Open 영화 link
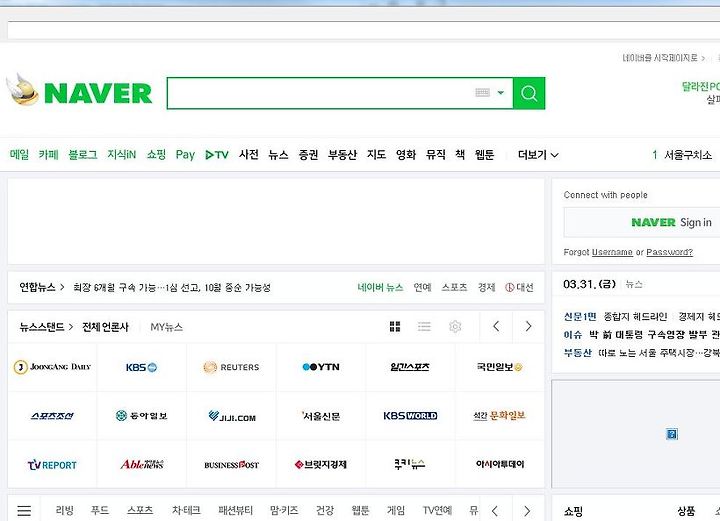Image resolution: width=720 pixels, height=521 pixels. (406, 155)
